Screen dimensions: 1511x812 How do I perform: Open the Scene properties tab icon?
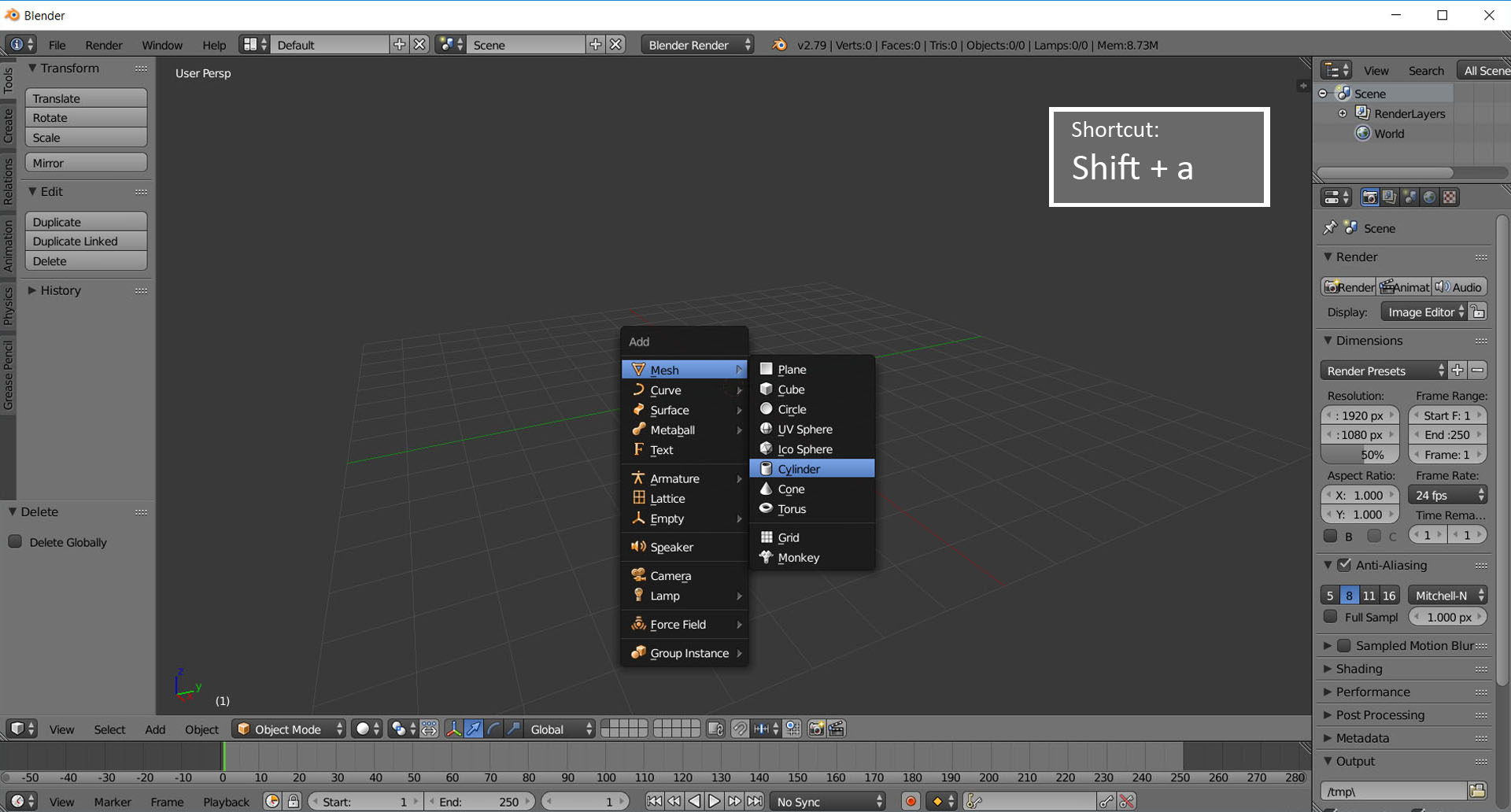(x=1409, y=197)
